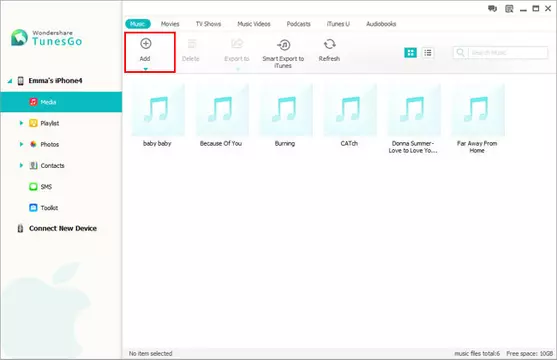557x360 pixels.
Task: Open the Toolkit sidebar item
Action: point(43,208)
